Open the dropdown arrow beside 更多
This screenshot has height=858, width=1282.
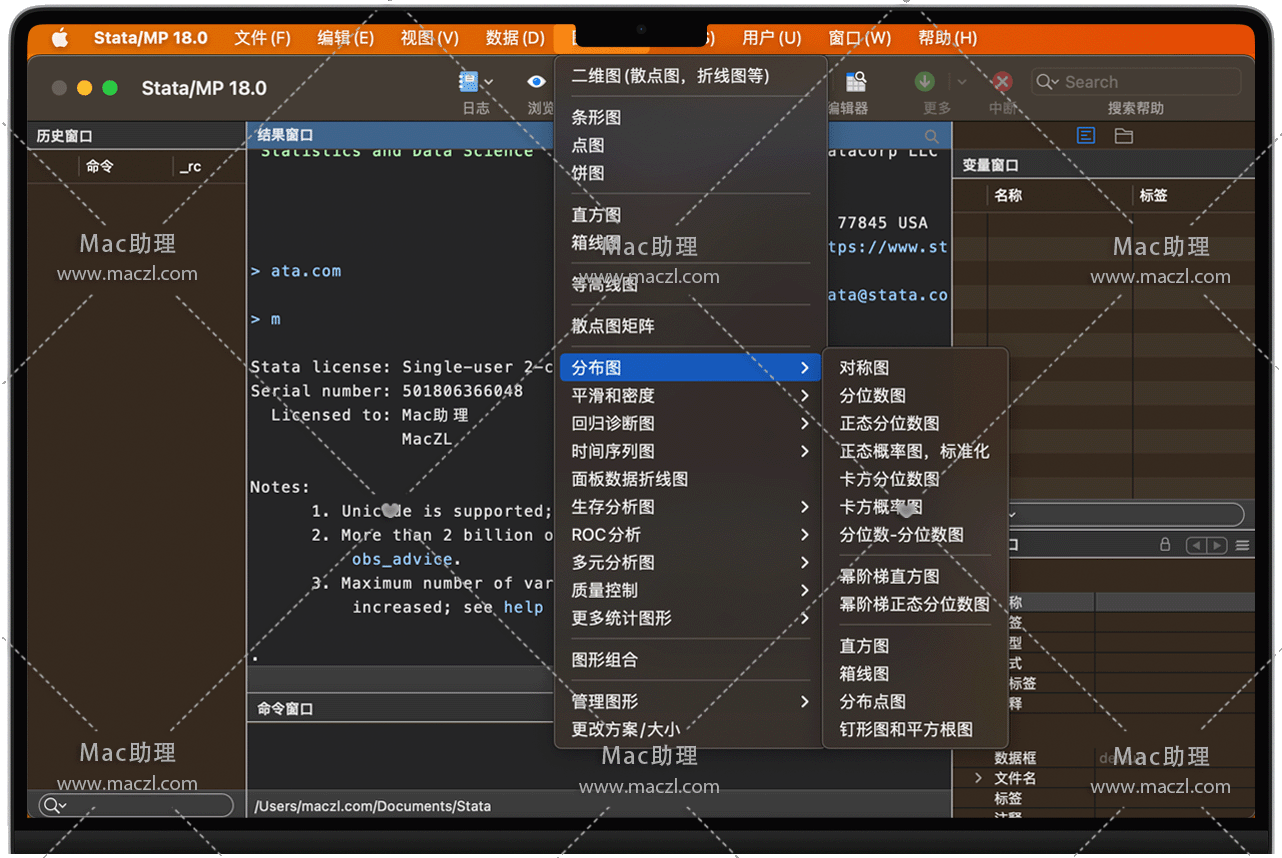(961, 82)
